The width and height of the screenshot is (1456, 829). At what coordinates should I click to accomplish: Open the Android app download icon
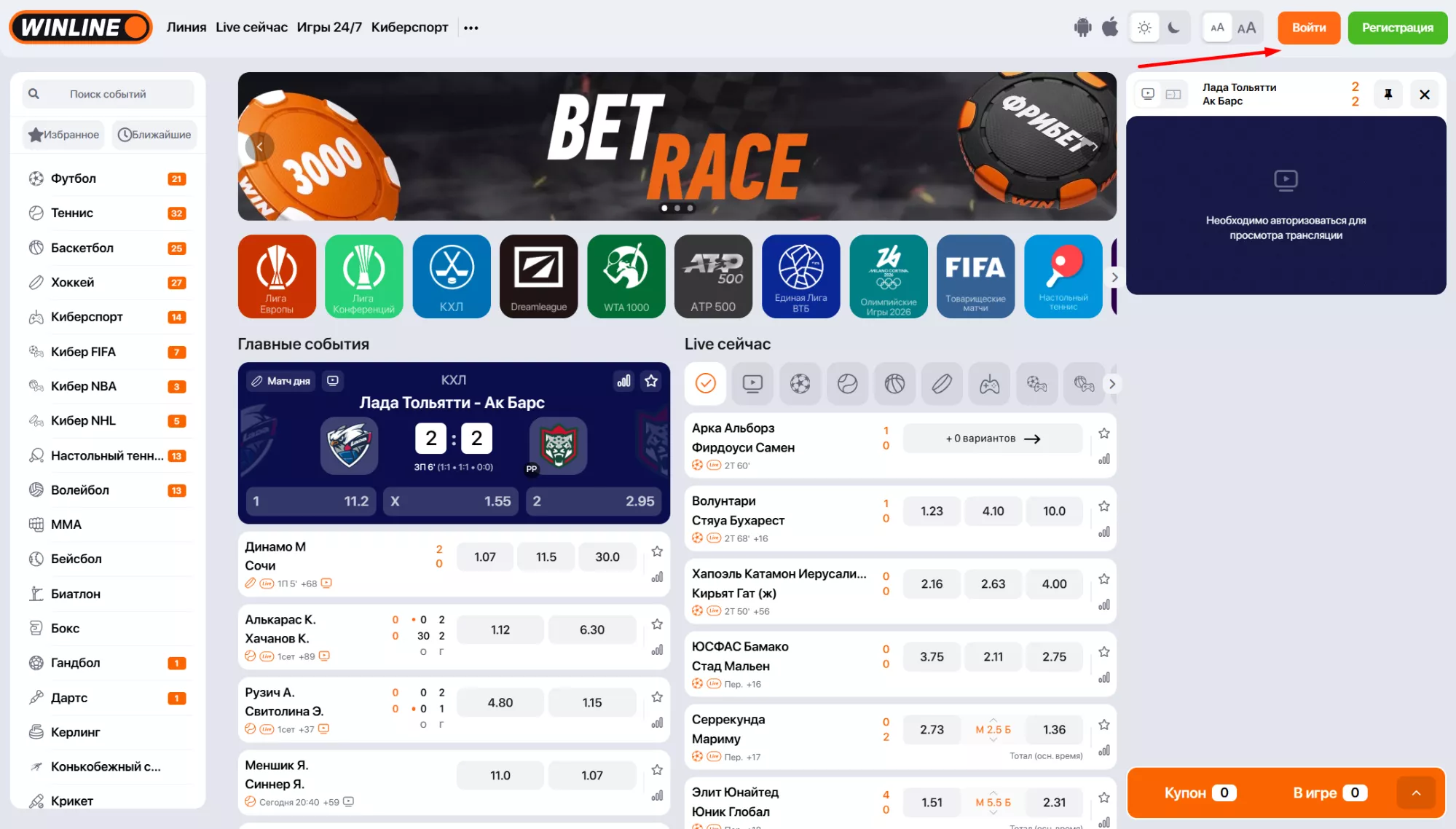tap(1082, 28)
